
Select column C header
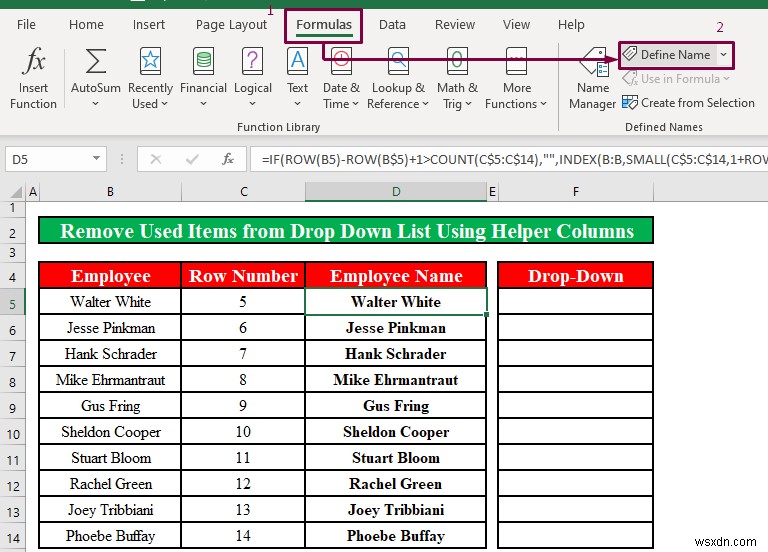point(243,192)
